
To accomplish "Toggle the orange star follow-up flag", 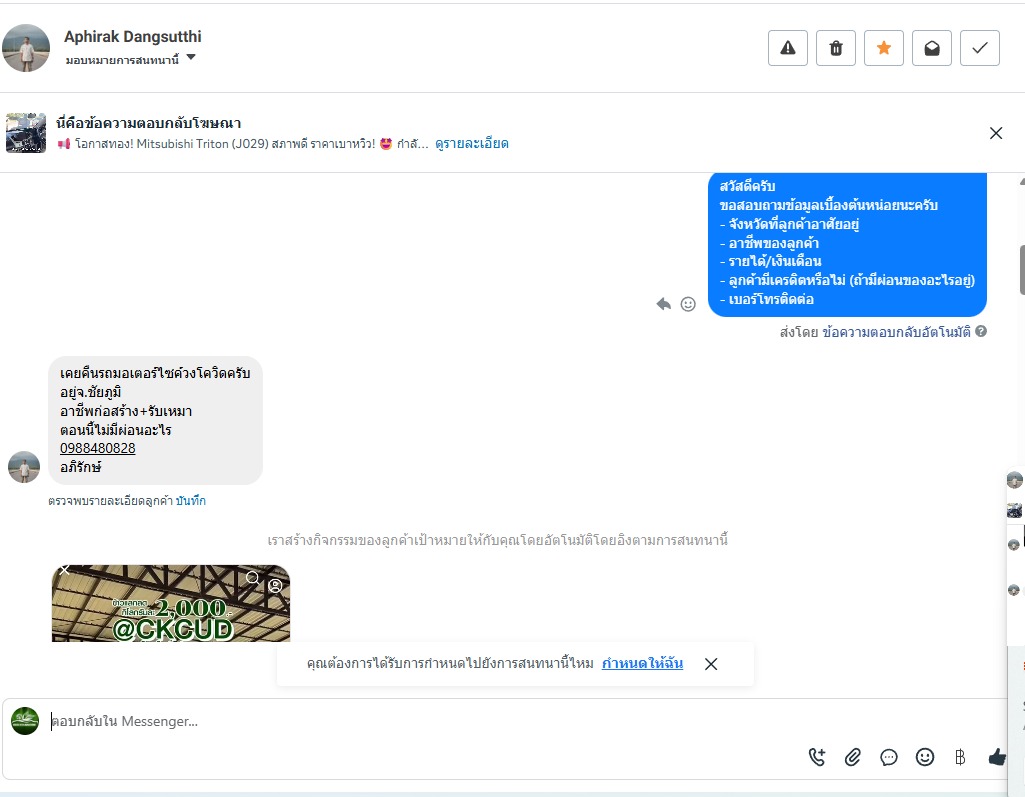I will click(x=884, y=48).
